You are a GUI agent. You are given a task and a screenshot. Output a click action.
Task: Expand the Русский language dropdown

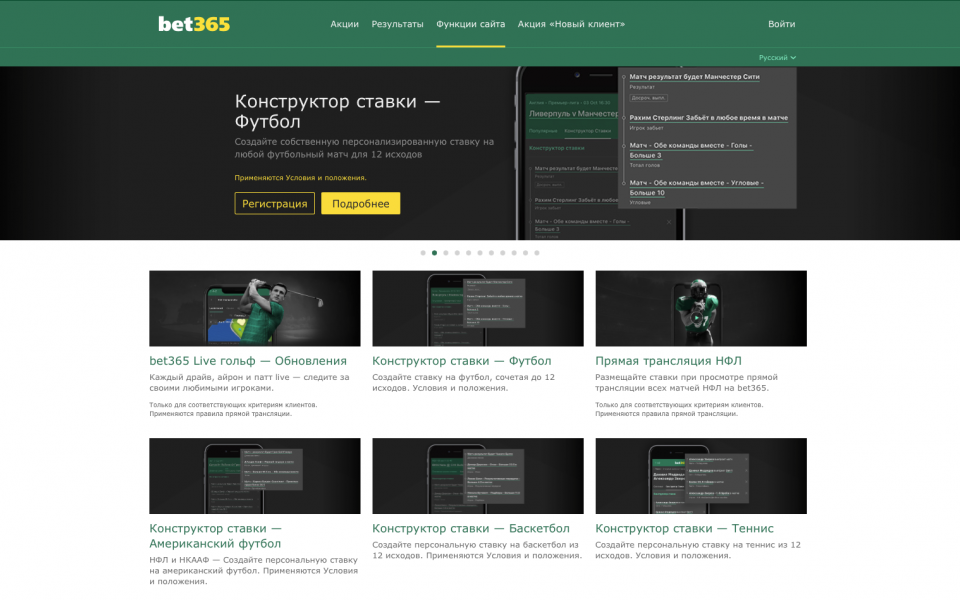pos(777,58)
